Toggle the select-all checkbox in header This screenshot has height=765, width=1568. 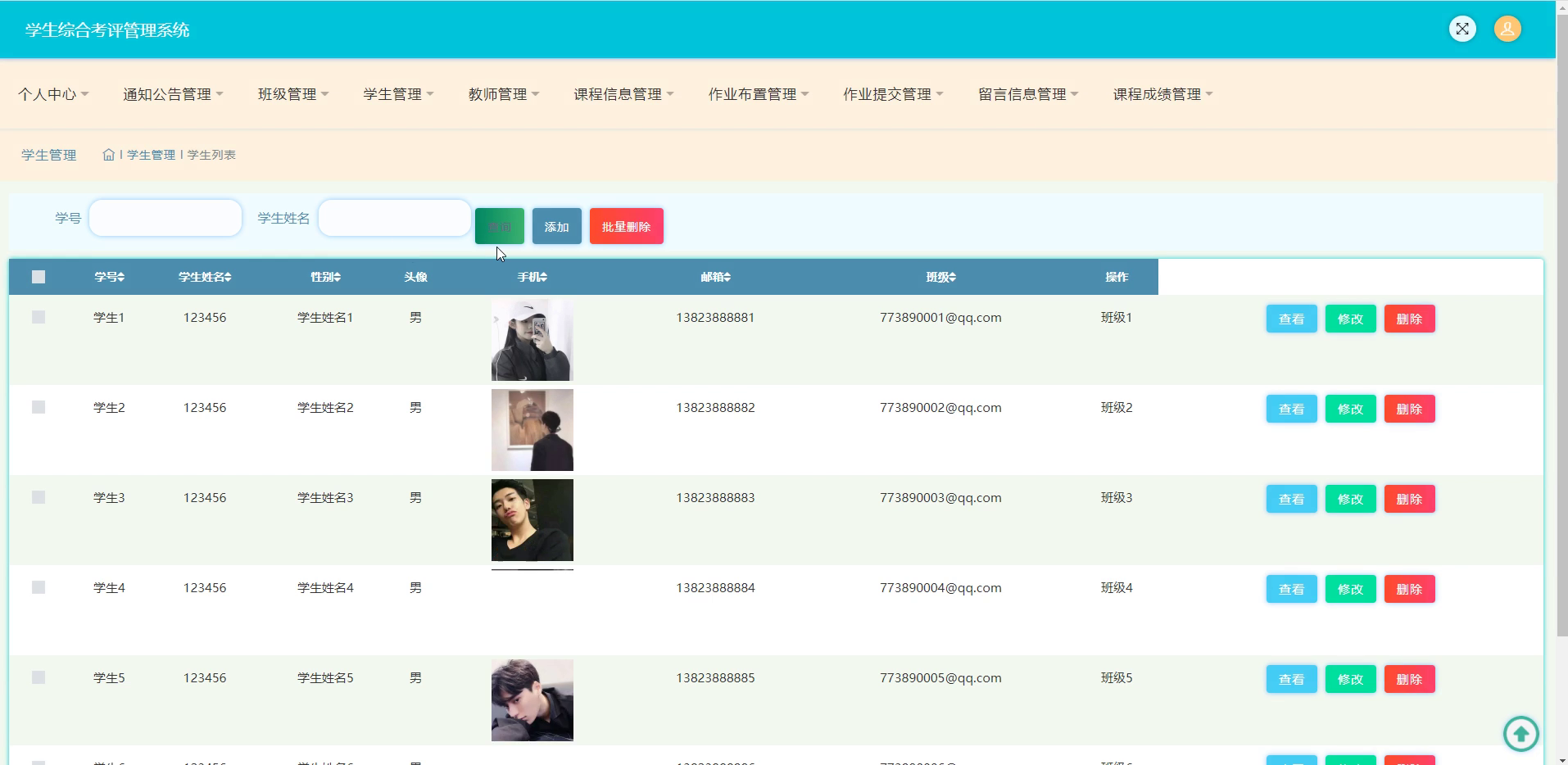[x=39, y=277]
